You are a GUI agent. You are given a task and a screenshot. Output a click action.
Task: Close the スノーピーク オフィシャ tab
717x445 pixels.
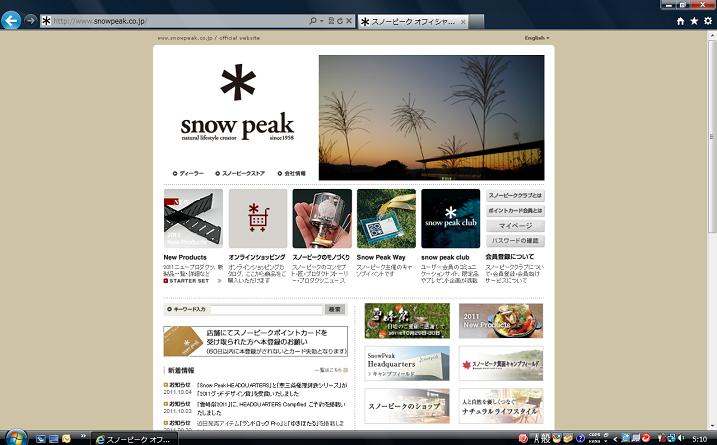pos(463,21)
